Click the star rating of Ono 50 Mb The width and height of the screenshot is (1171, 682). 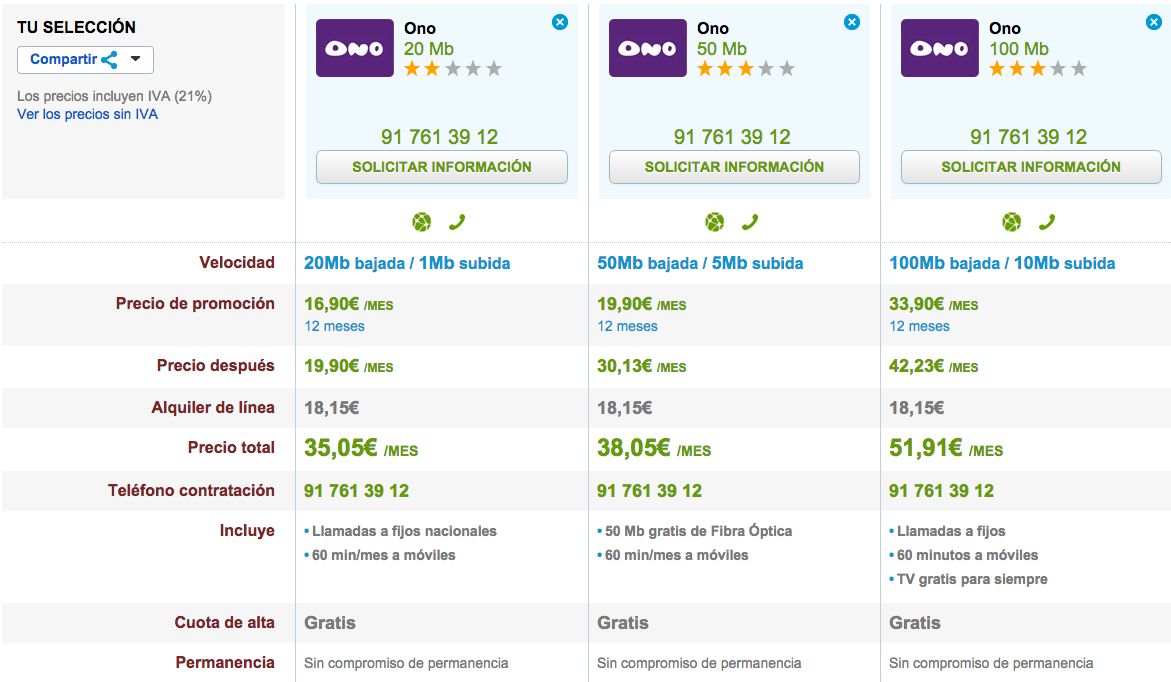tap(745, 69)
